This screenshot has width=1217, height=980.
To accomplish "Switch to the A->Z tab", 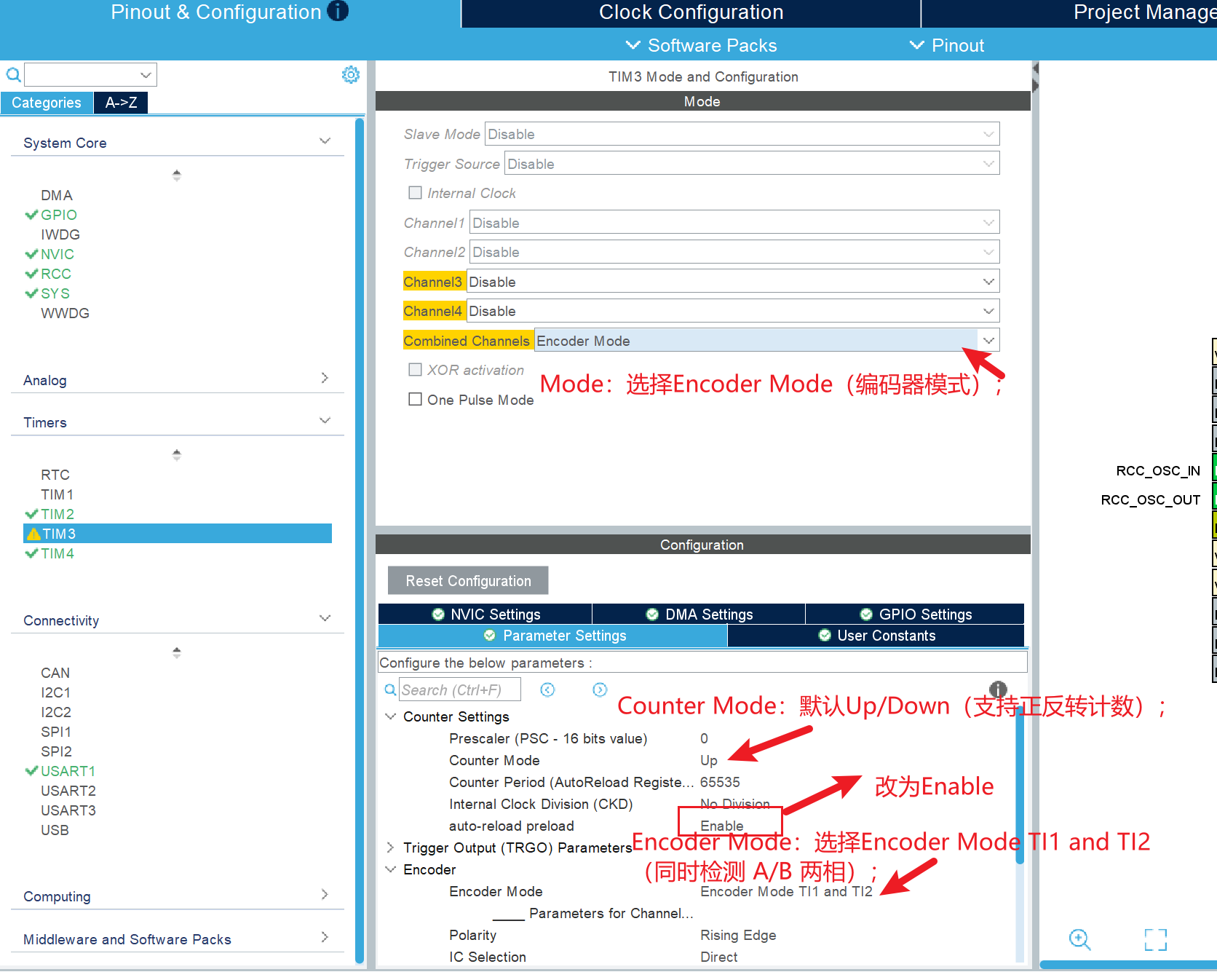I will pos(121,103).
